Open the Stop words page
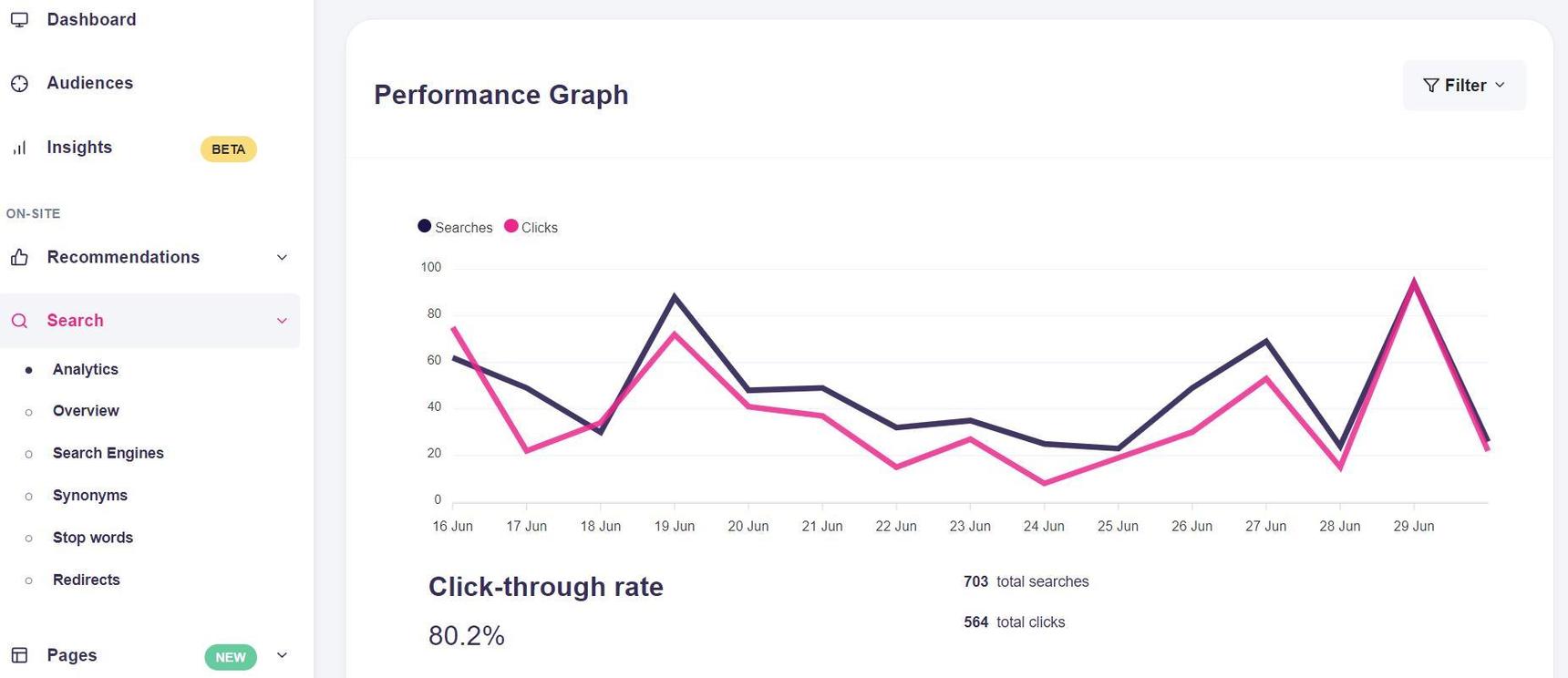 coord(93,538)
